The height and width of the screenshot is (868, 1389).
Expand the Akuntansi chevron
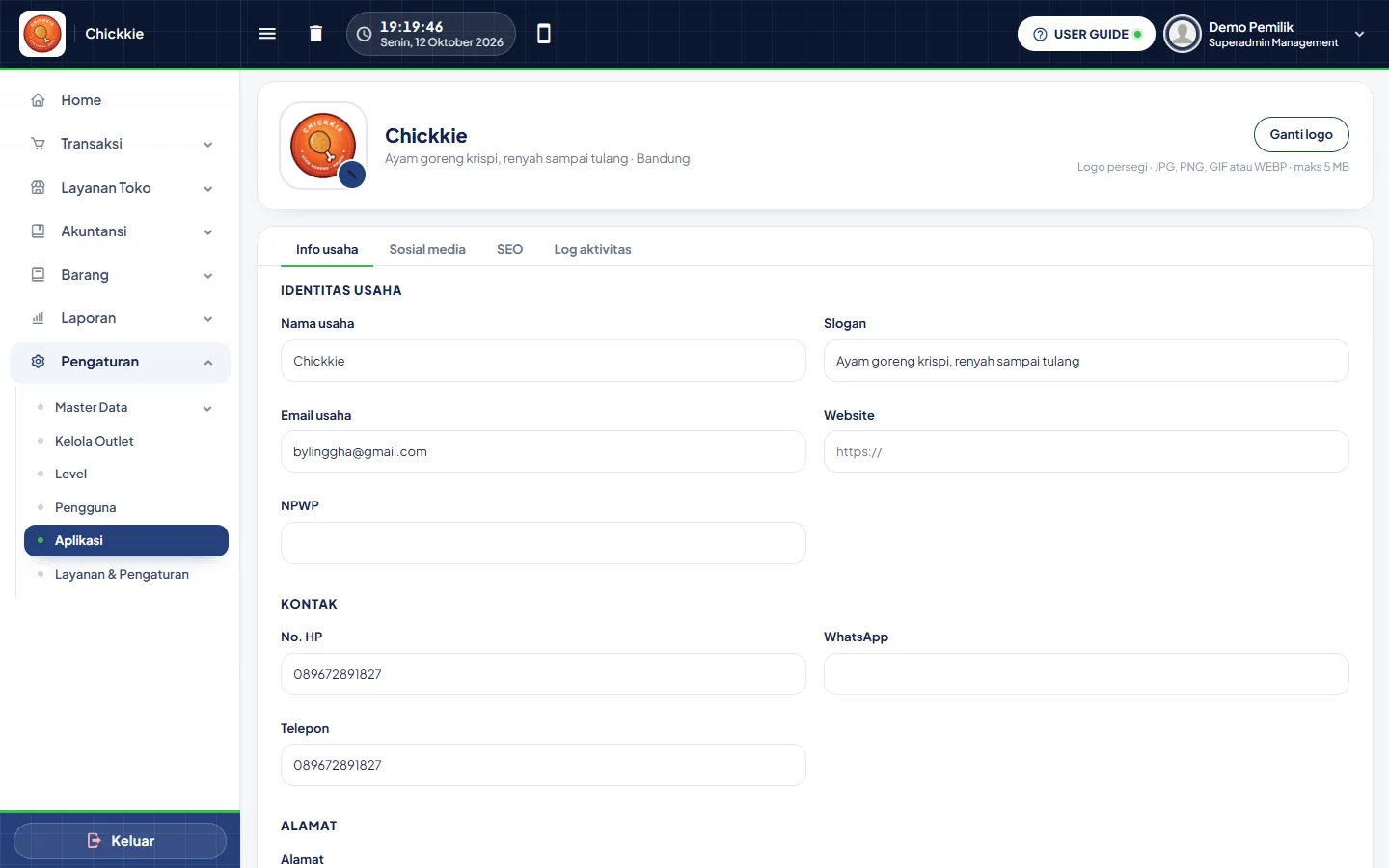coord(208,232)
